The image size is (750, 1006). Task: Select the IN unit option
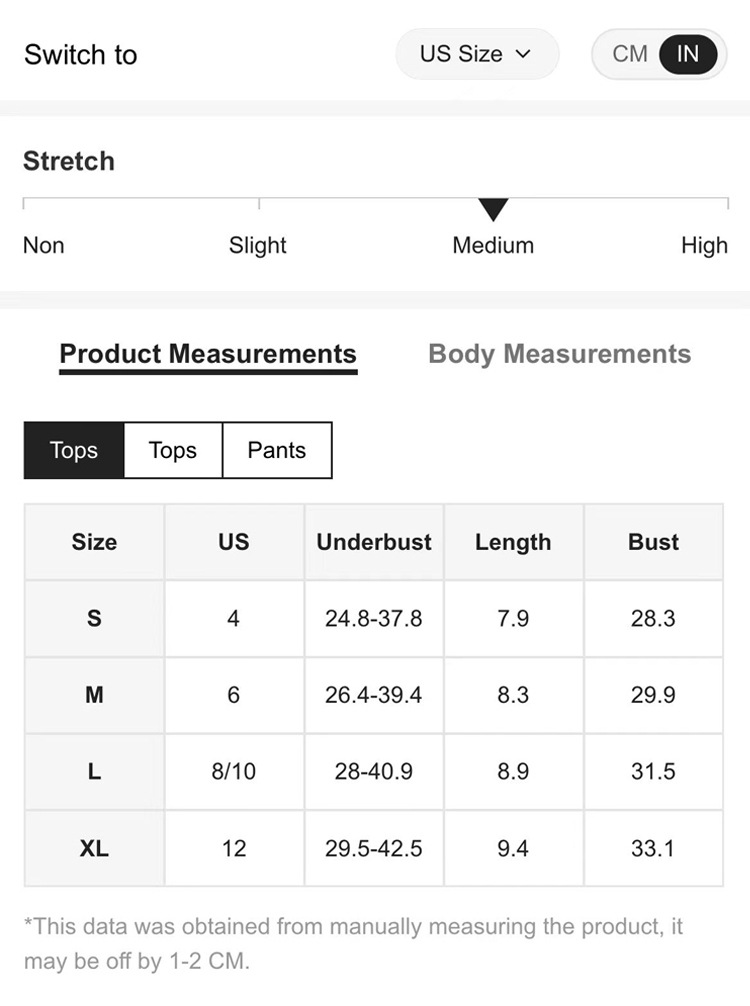point(688,54)
